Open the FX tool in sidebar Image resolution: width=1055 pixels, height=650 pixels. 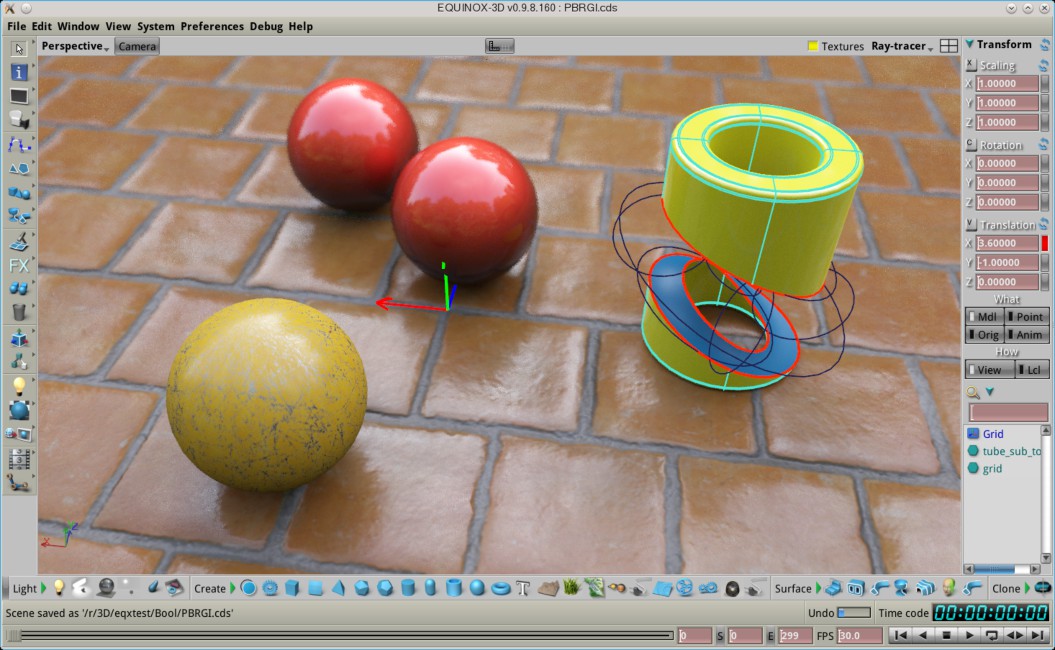pyautogui.click(x=19, y=265)
